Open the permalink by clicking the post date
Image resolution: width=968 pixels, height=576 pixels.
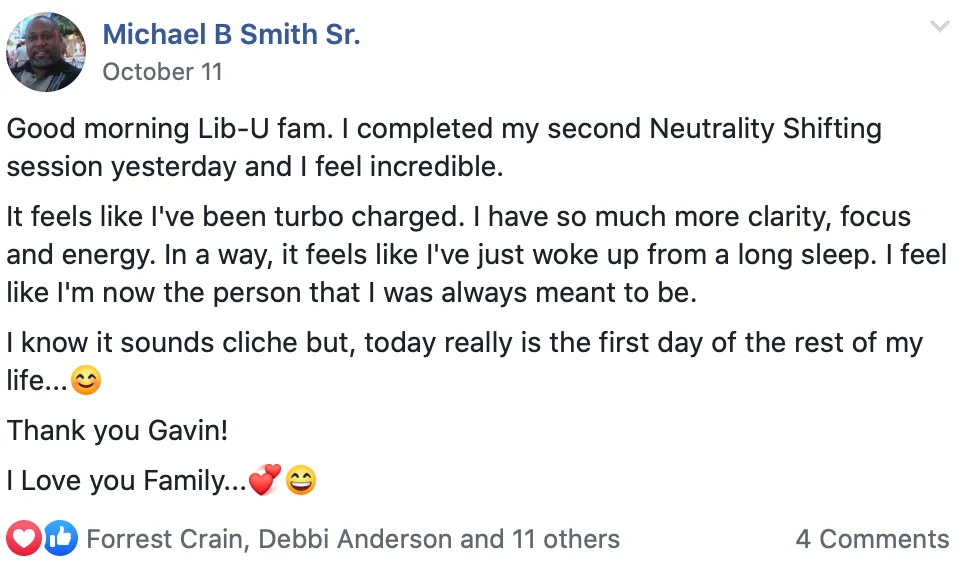coord(162,71)
